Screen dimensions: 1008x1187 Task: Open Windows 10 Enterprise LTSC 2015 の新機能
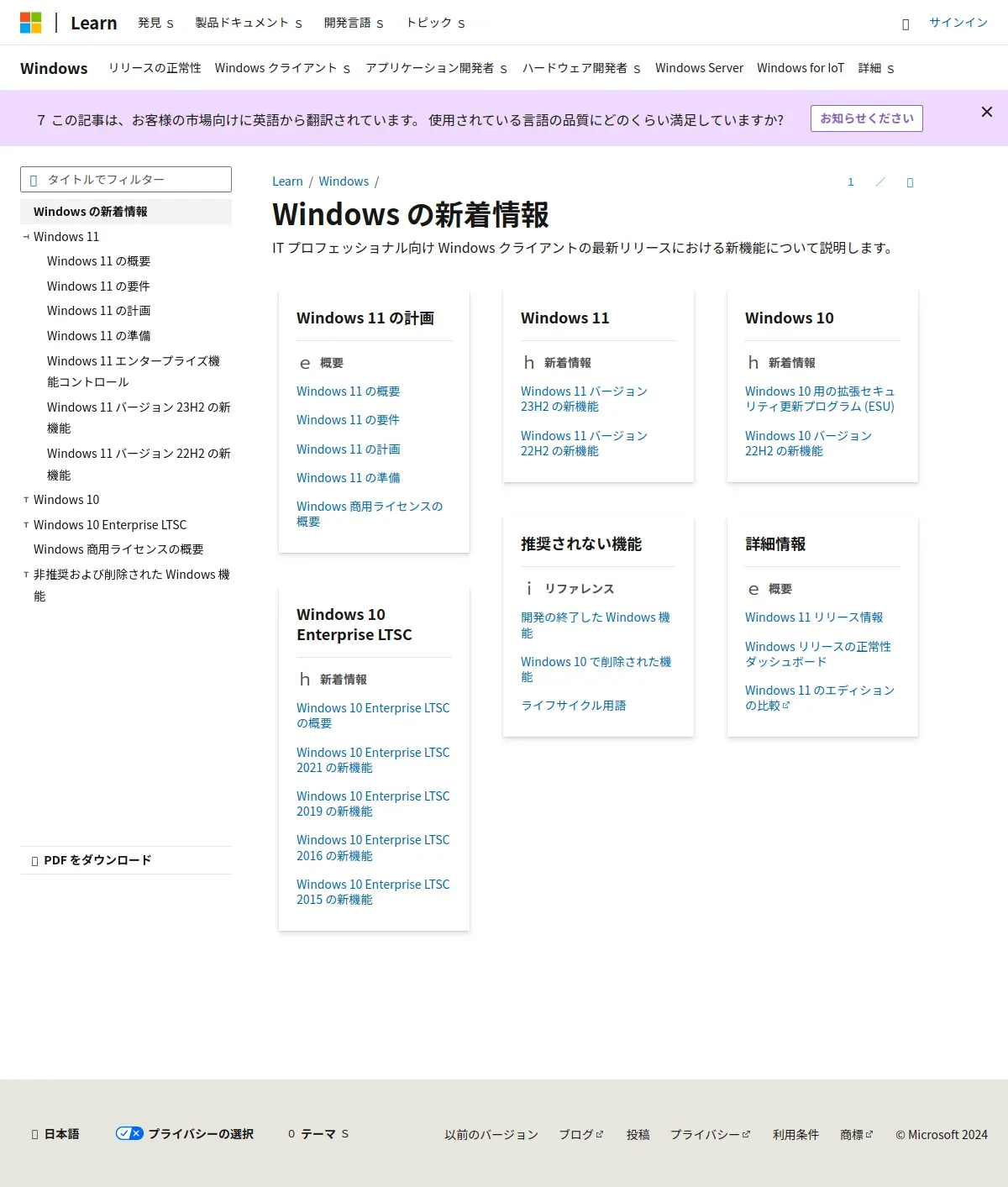373,892
